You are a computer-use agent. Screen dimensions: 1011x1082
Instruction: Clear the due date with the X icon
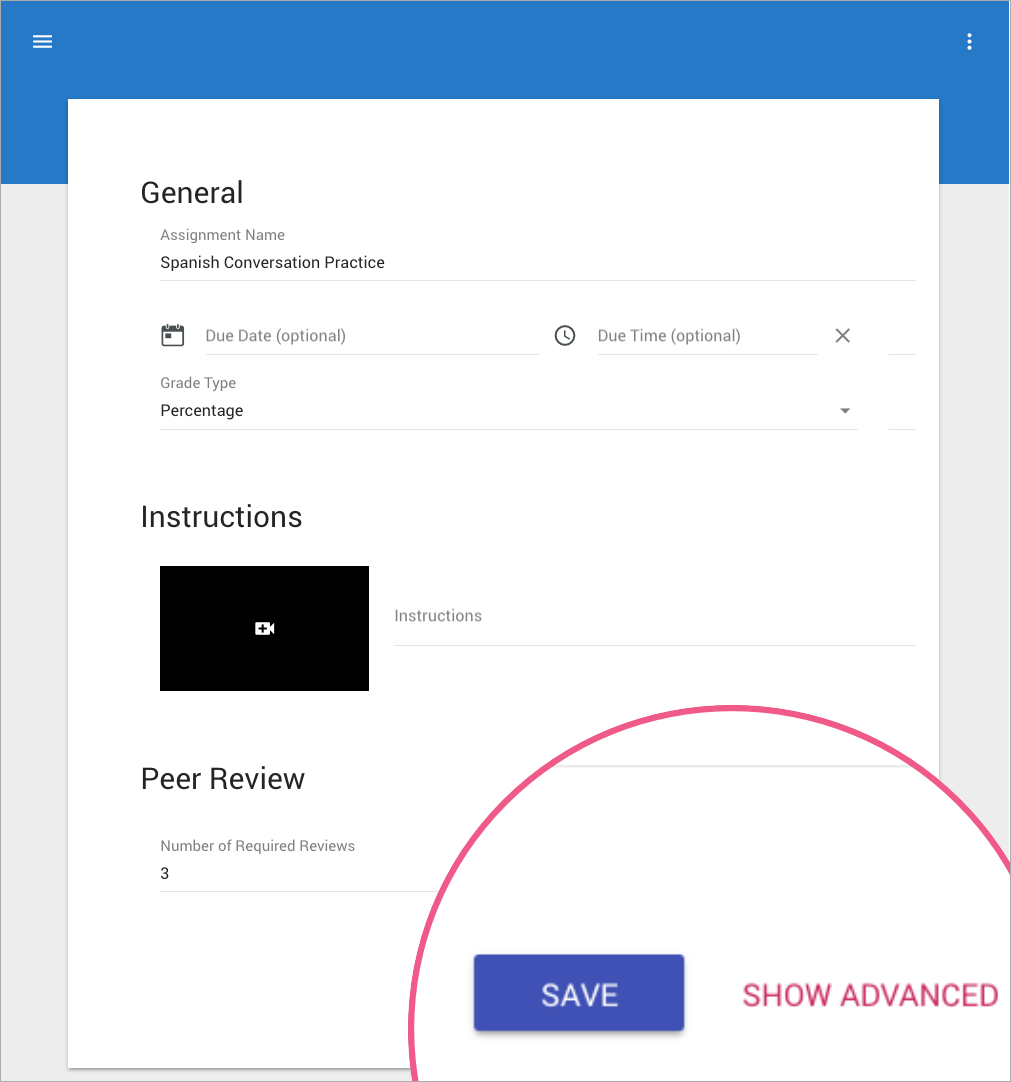point(842,336)
